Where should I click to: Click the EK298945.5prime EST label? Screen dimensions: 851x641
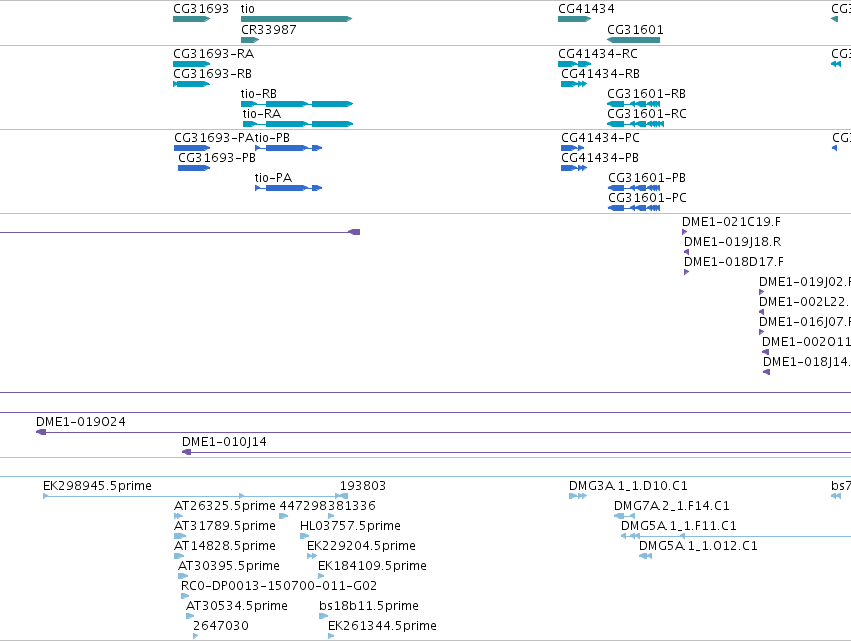pos(97,486)
